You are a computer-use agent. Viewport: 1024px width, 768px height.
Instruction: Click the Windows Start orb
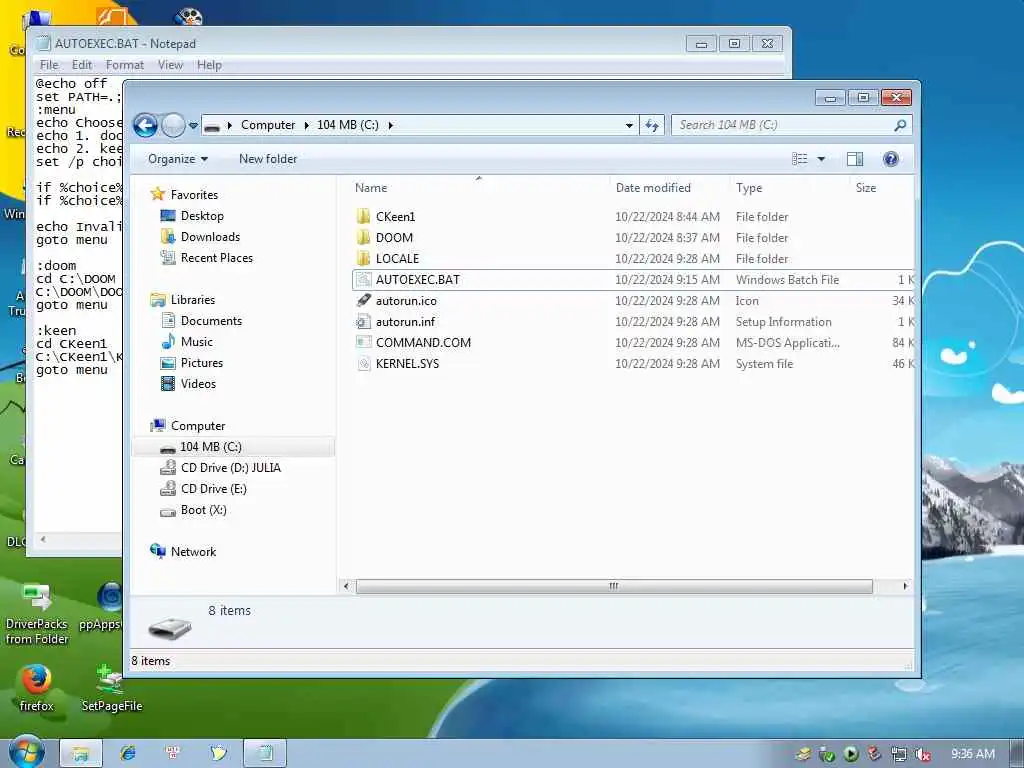26,753
